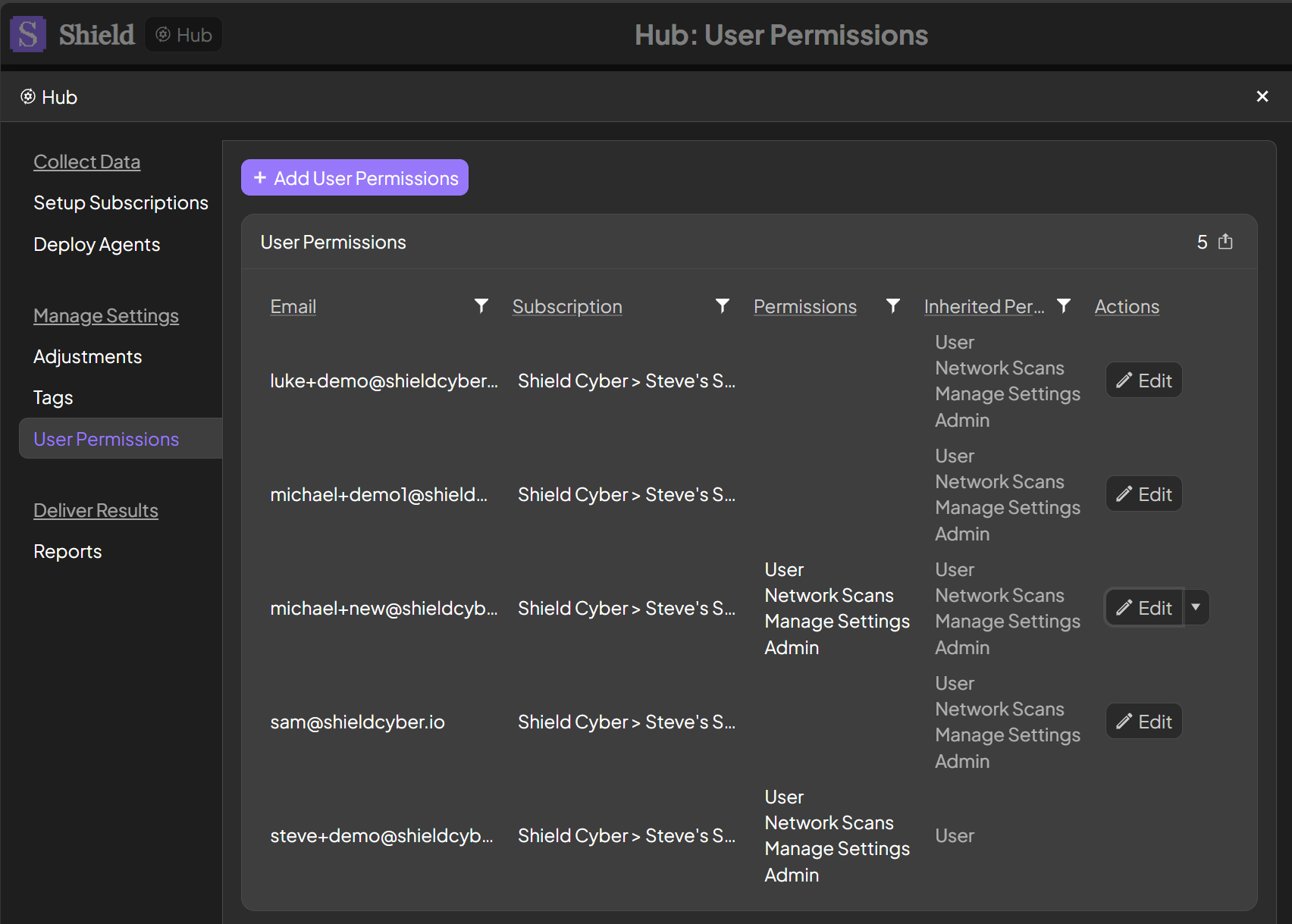Click the Hub panel title icon
The image size is (1292, 924).
(28, 96)
